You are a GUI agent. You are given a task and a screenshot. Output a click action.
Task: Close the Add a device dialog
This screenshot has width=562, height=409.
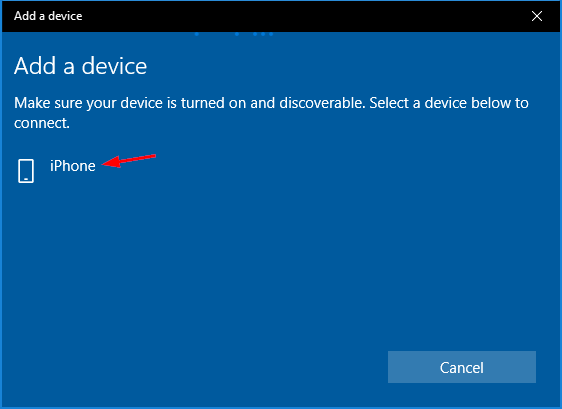coord(537,16)
